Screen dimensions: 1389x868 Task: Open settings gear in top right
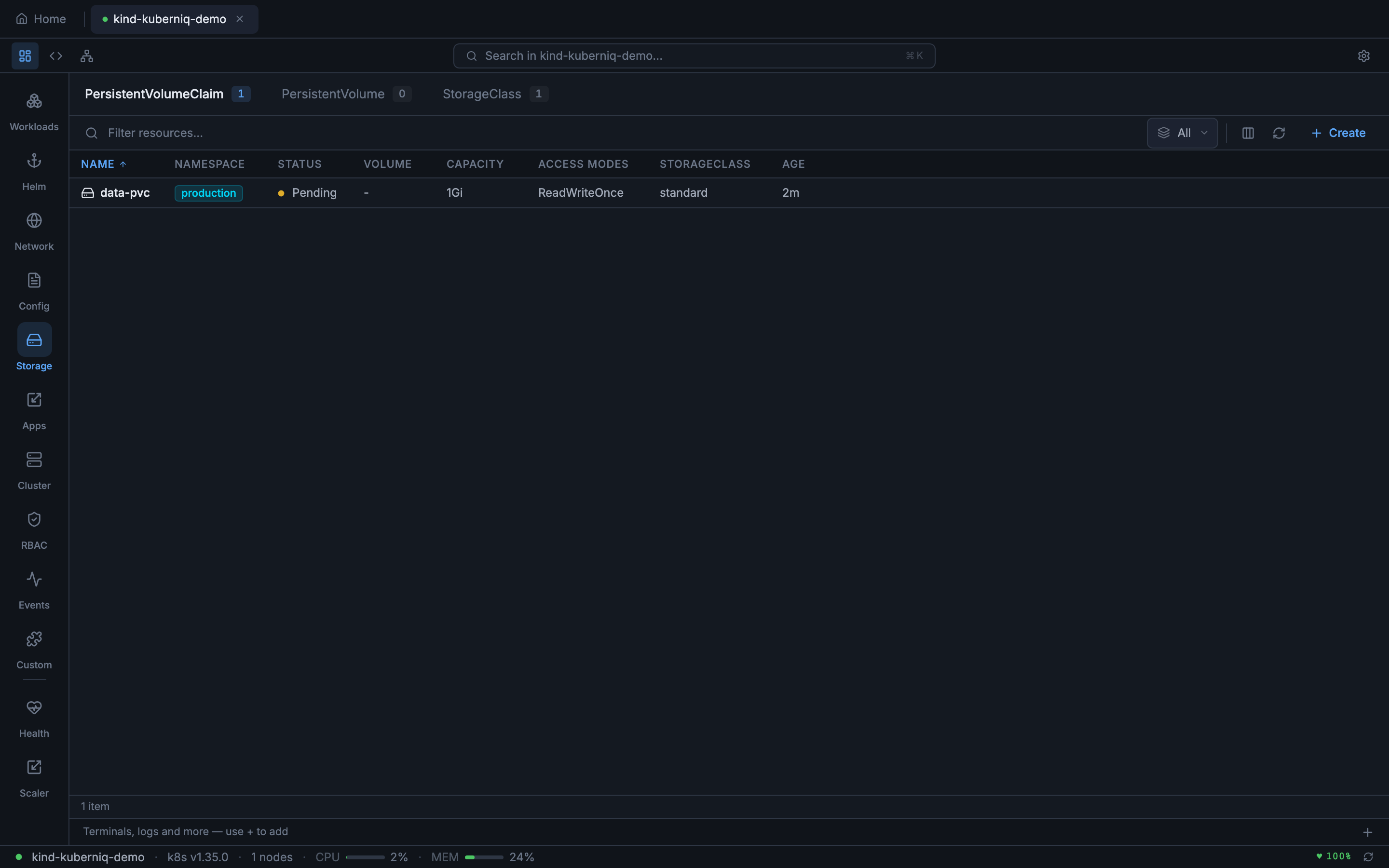click(1364, 55)
